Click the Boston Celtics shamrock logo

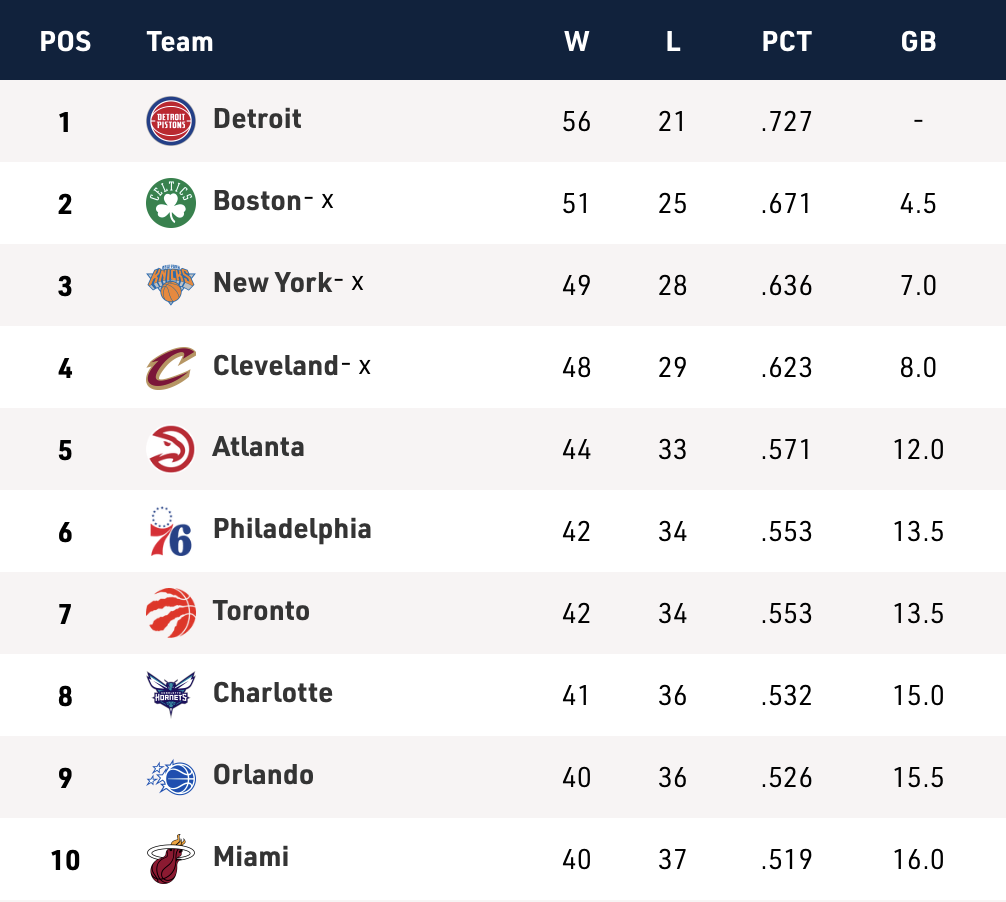pyautogui.click(x=171, y=203)
